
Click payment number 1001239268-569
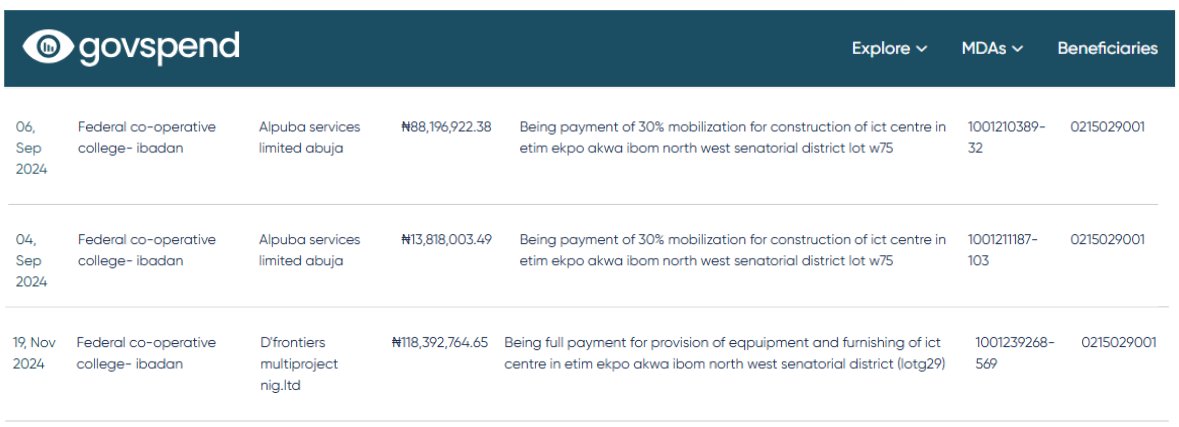coord(1014,353)
